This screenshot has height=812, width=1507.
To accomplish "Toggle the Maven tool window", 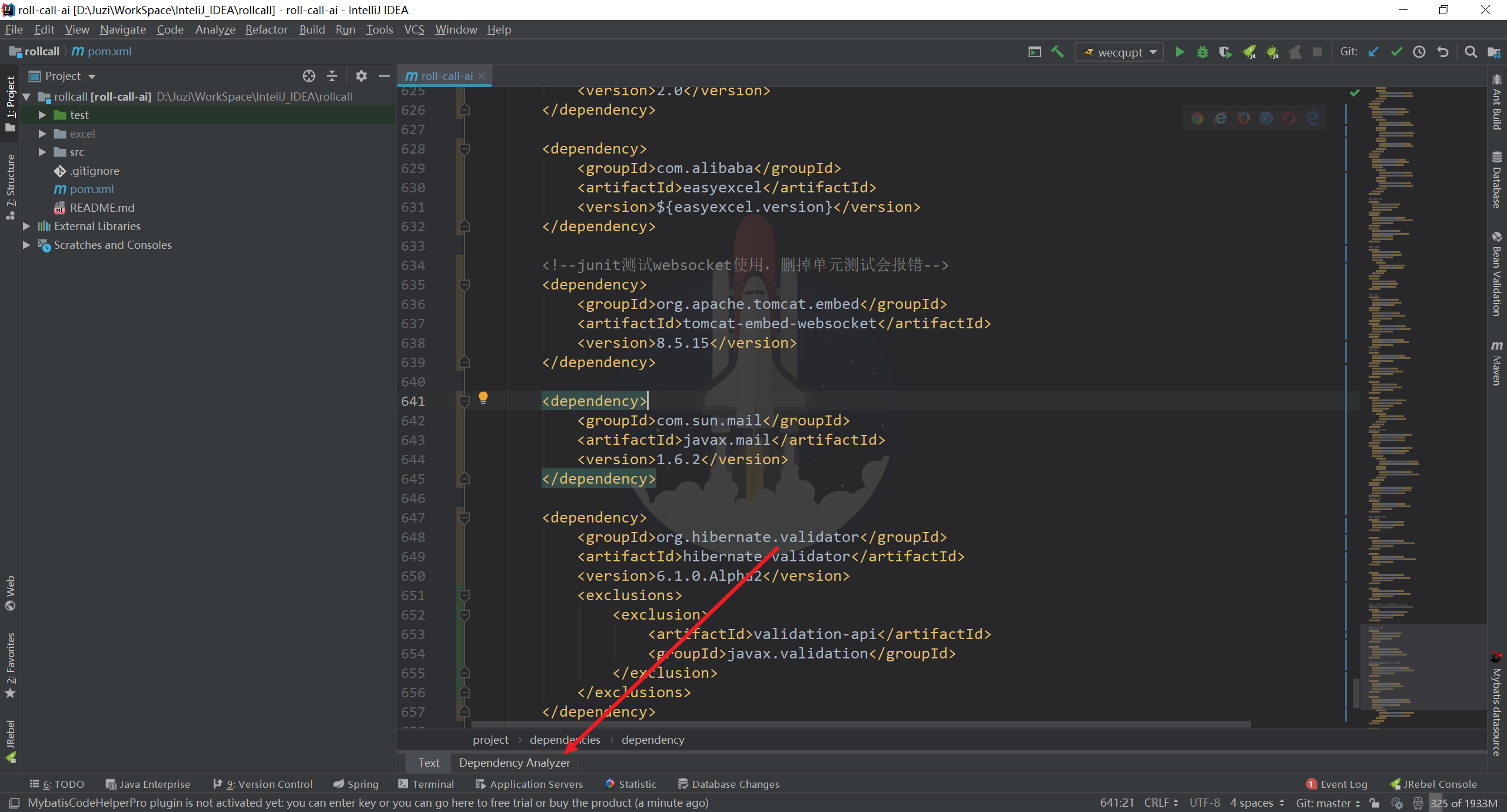I will pos(1496,364).
